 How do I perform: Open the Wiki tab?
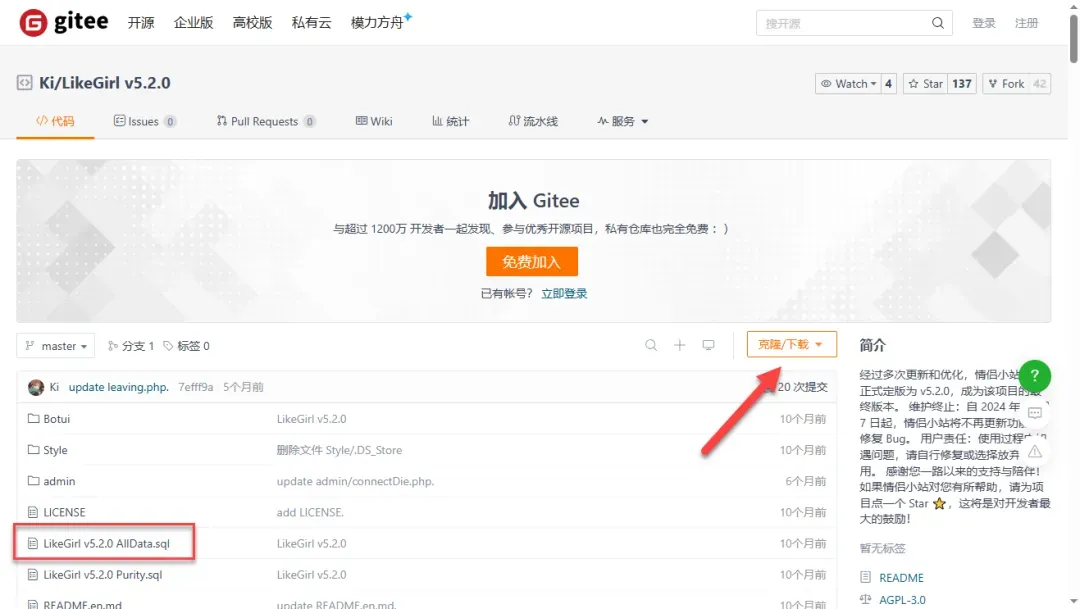tap(374, 121)
